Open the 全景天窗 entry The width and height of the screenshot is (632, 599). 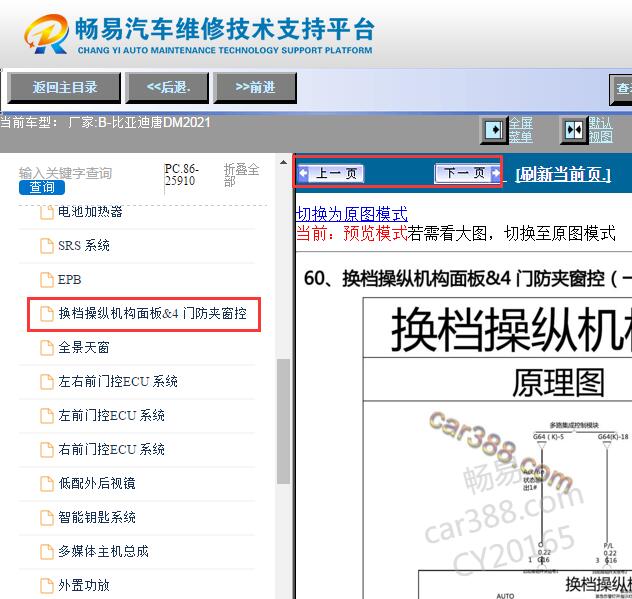[x=84, y=347]
